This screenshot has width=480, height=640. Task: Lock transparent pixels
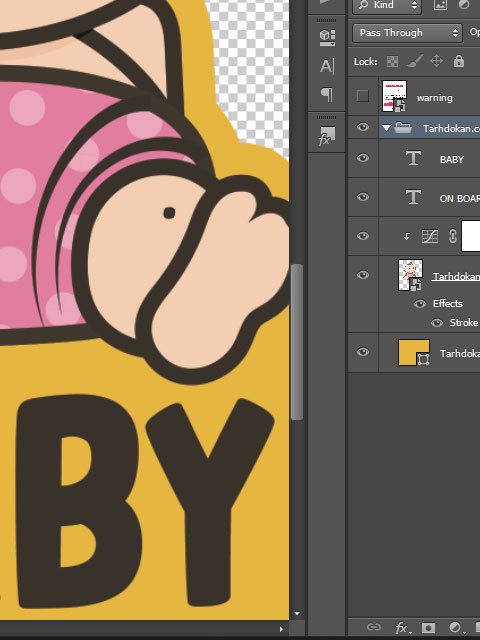(392, 62)
